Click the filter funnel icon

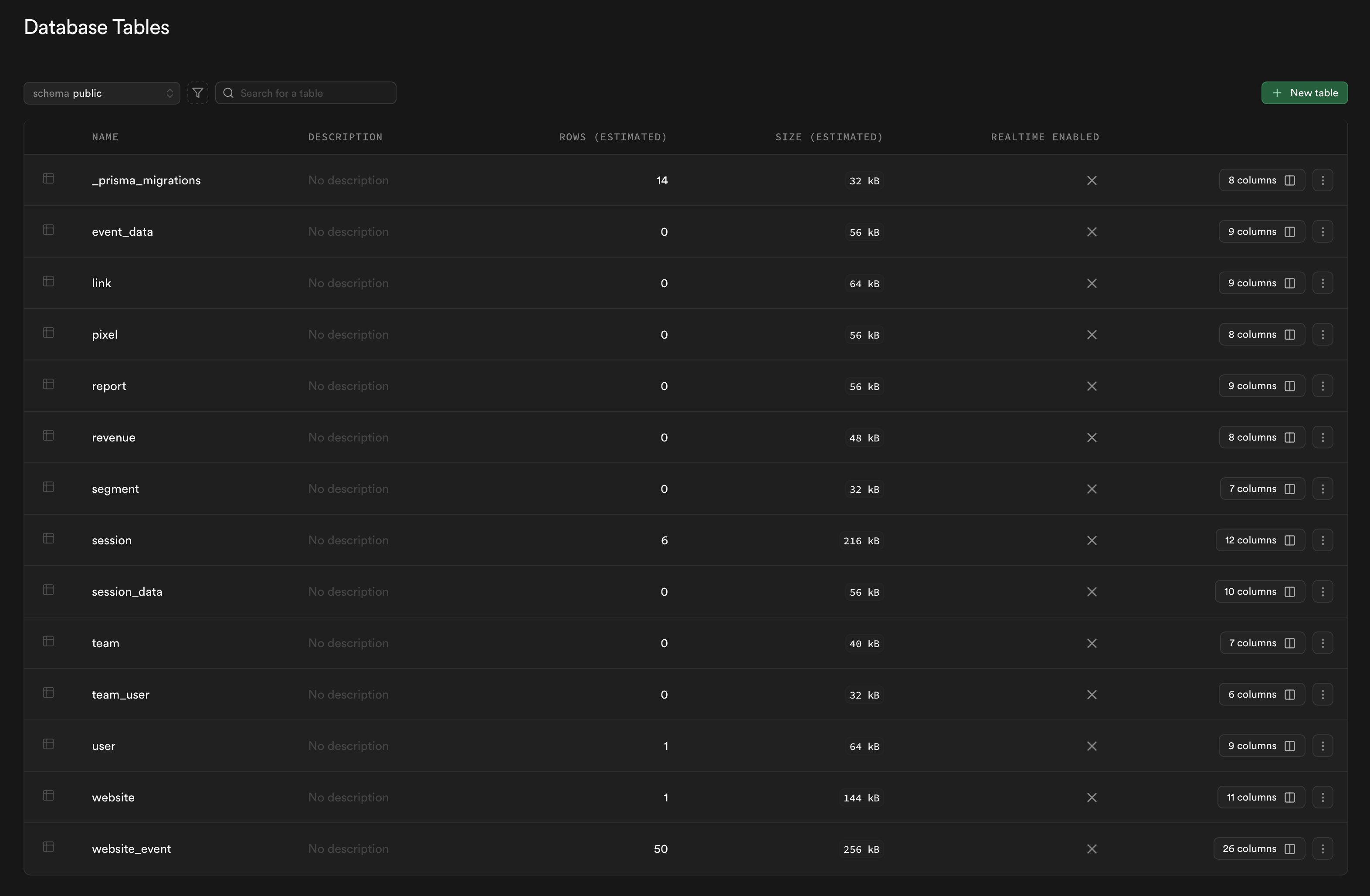(x=197, y=93)
